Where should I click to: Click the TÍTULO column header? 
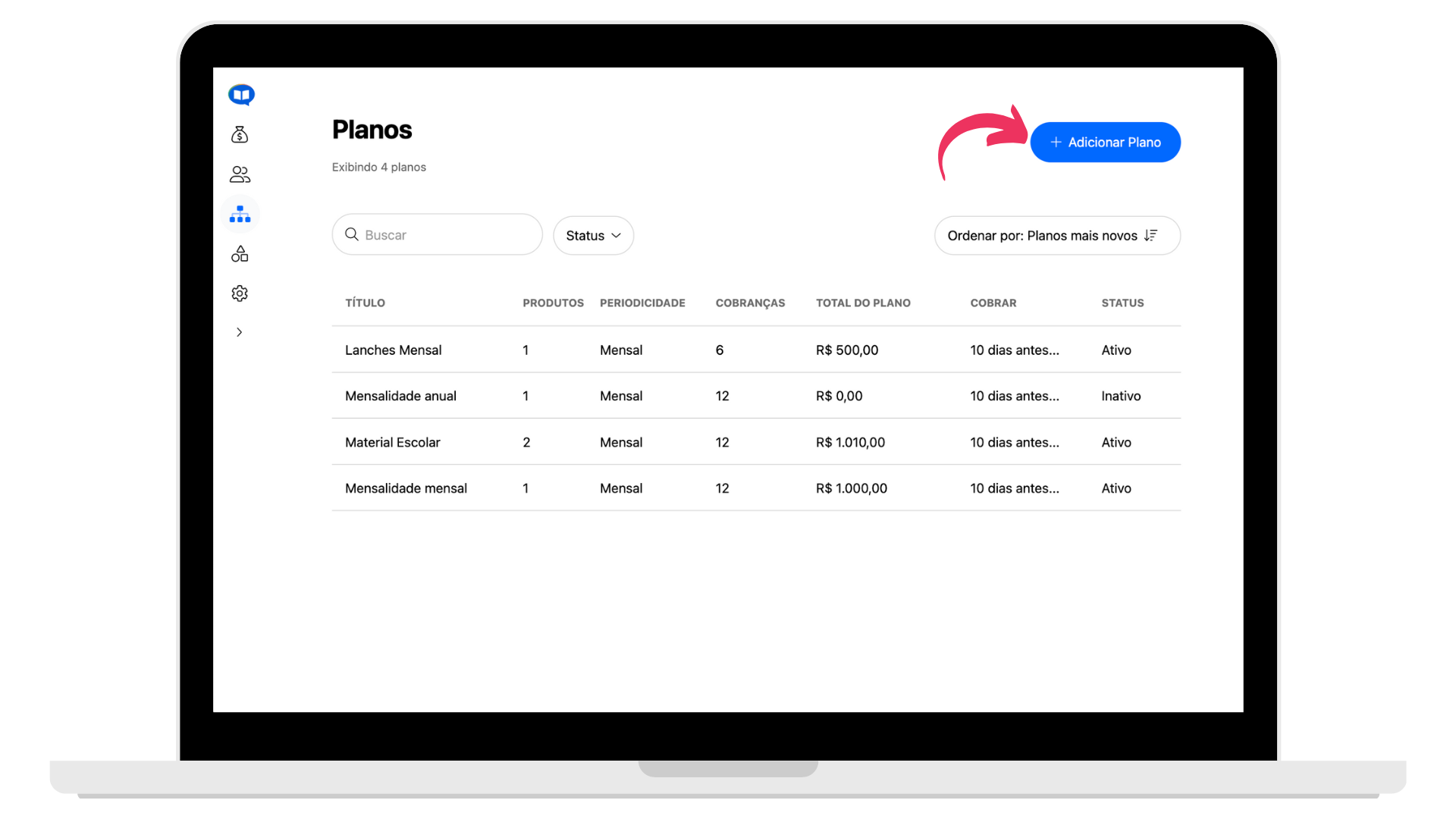[x=365, y=303]
